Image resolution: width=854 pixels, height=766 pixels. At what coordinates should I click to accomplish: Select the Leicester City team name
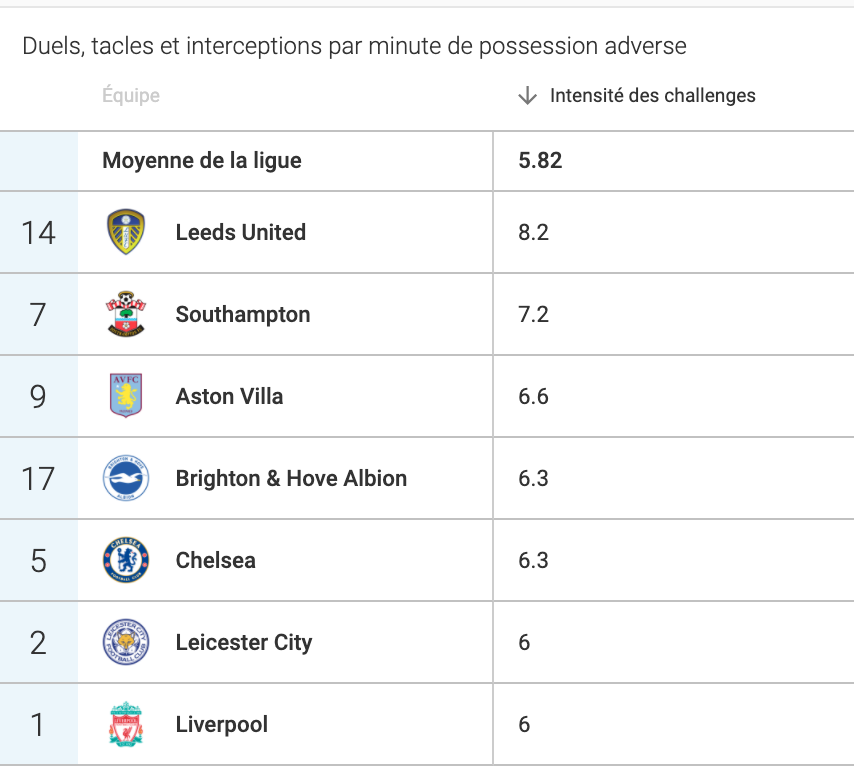(x=244, y=642)
